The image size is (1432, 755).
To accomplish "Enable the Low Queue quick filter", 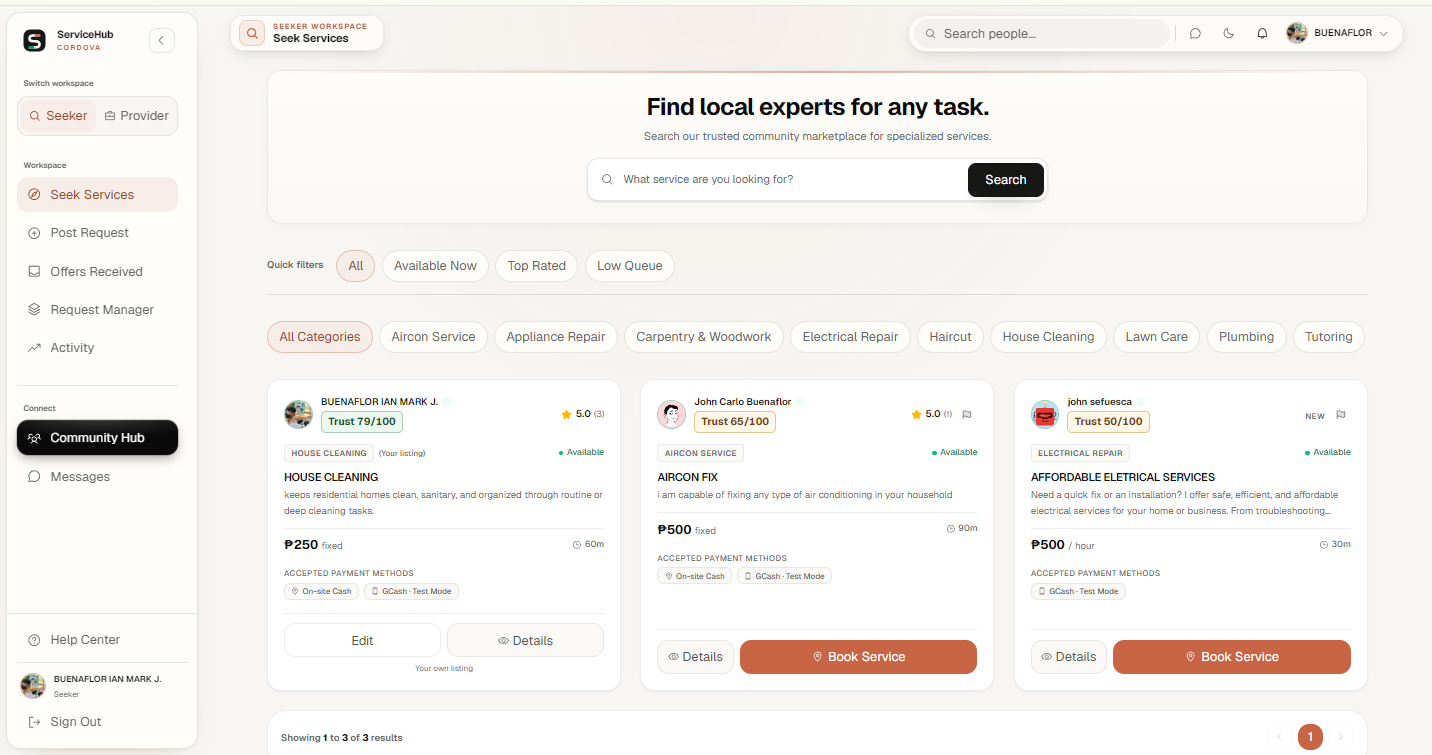I will [x=630, y=266].
